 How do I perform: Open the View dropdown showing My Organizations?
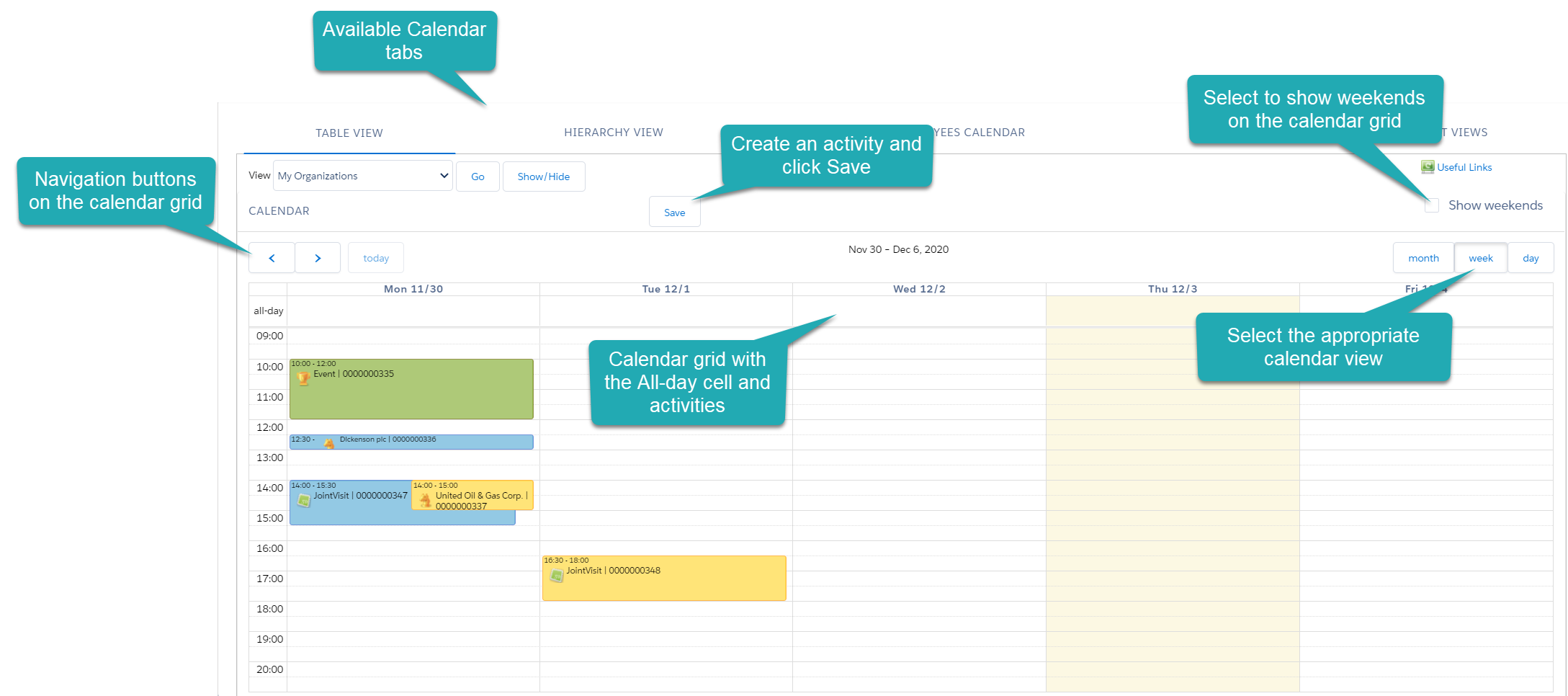362,175
